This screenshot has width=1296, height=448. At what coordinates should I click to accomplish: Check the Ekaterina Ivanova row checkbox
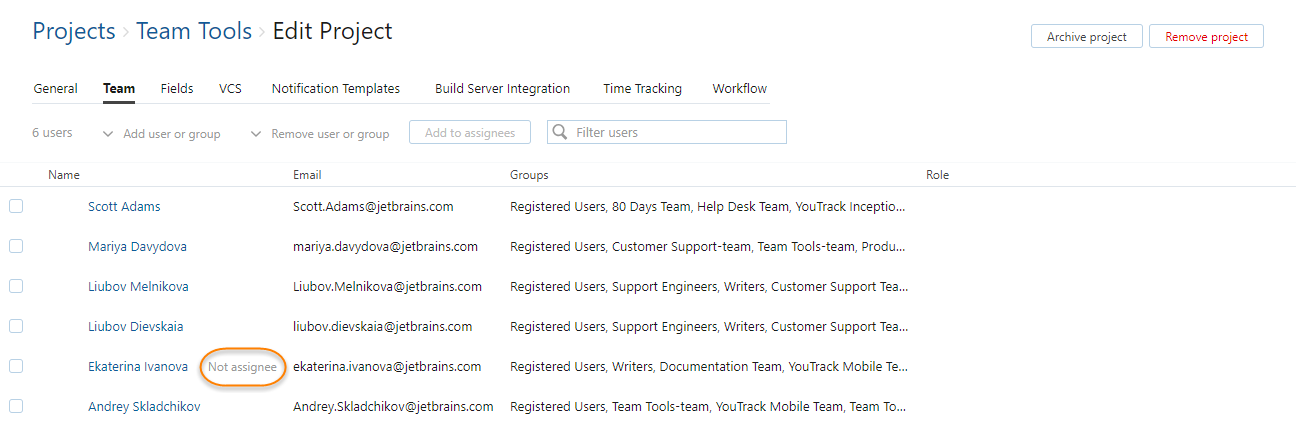point(16,366)
